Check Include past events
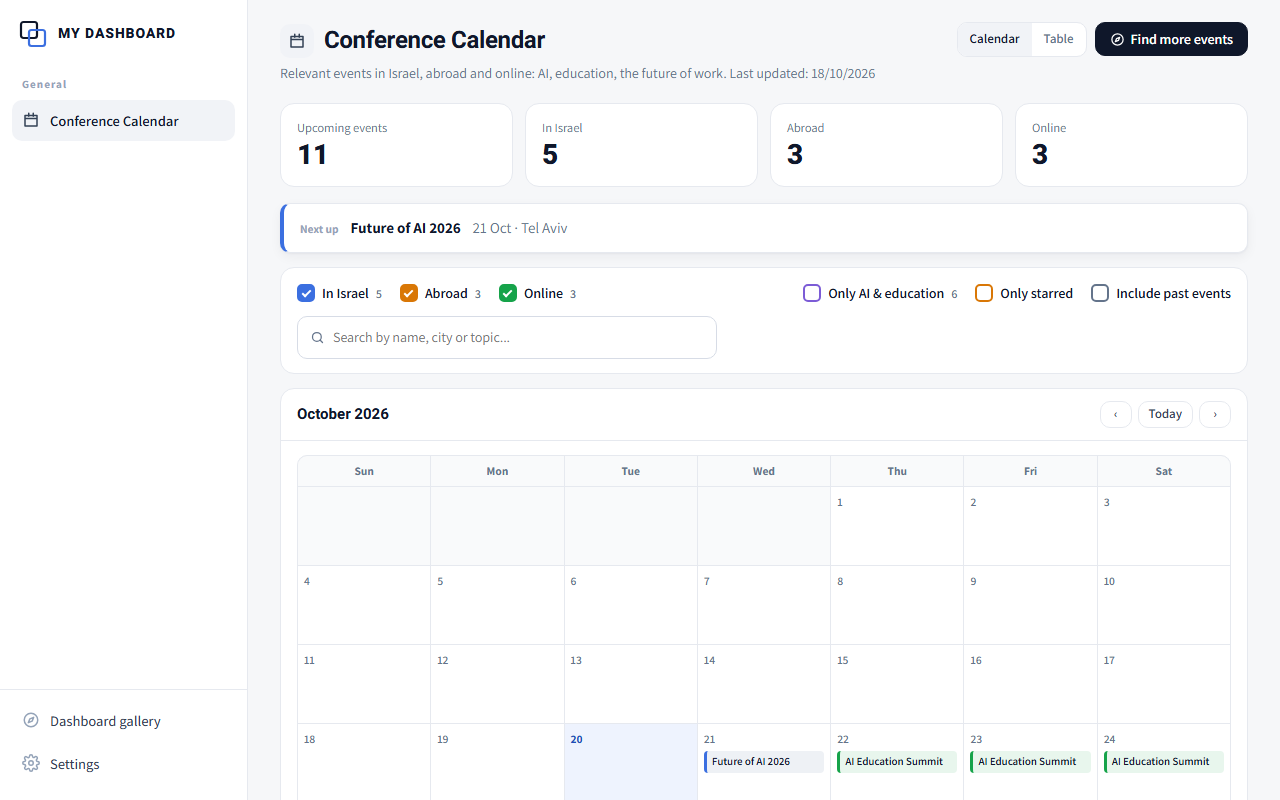 [x=1100, y=293]
